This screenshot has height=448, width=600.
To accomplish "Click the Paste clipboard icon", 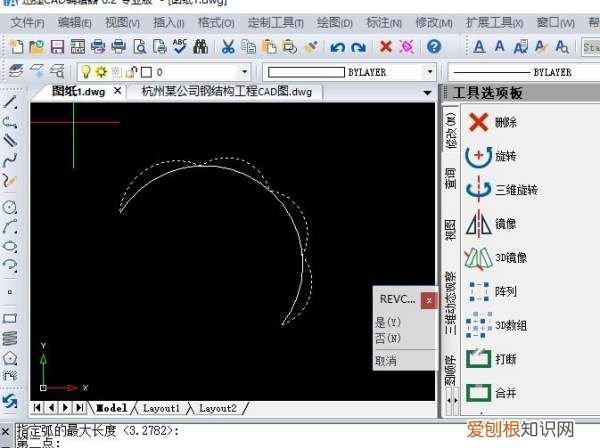I will click(x=269, y=47).
